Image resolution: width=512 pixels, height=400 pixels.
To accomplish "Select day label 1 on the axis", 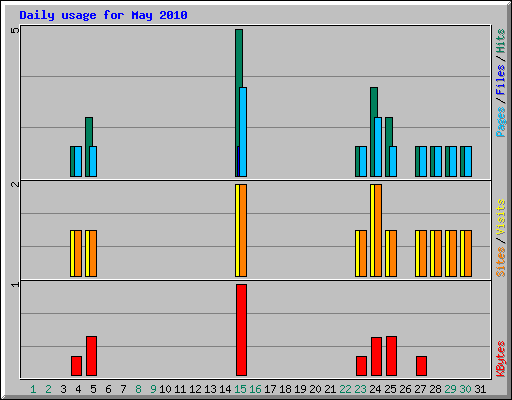I will tap(33, 389).
